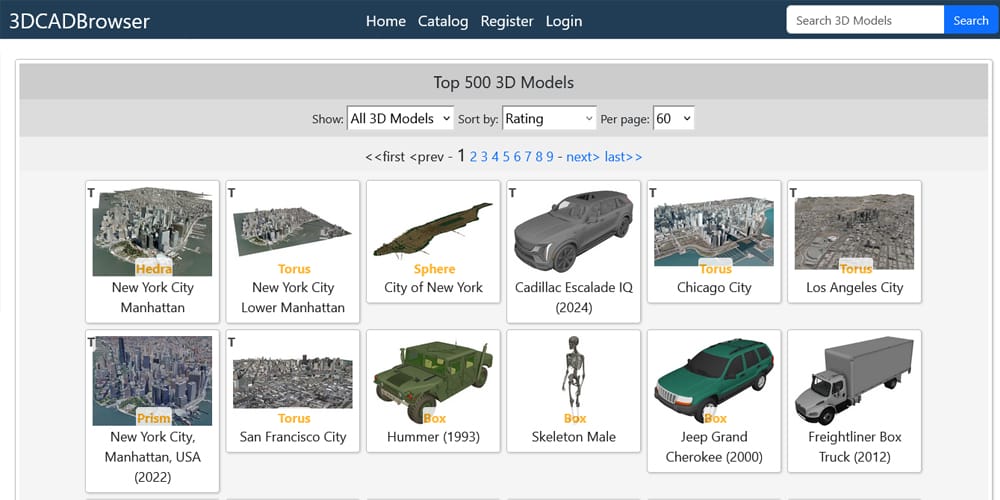Click the T badge on Cadillac Escalade card
The image size is (1000, 500).
point(513,193)
